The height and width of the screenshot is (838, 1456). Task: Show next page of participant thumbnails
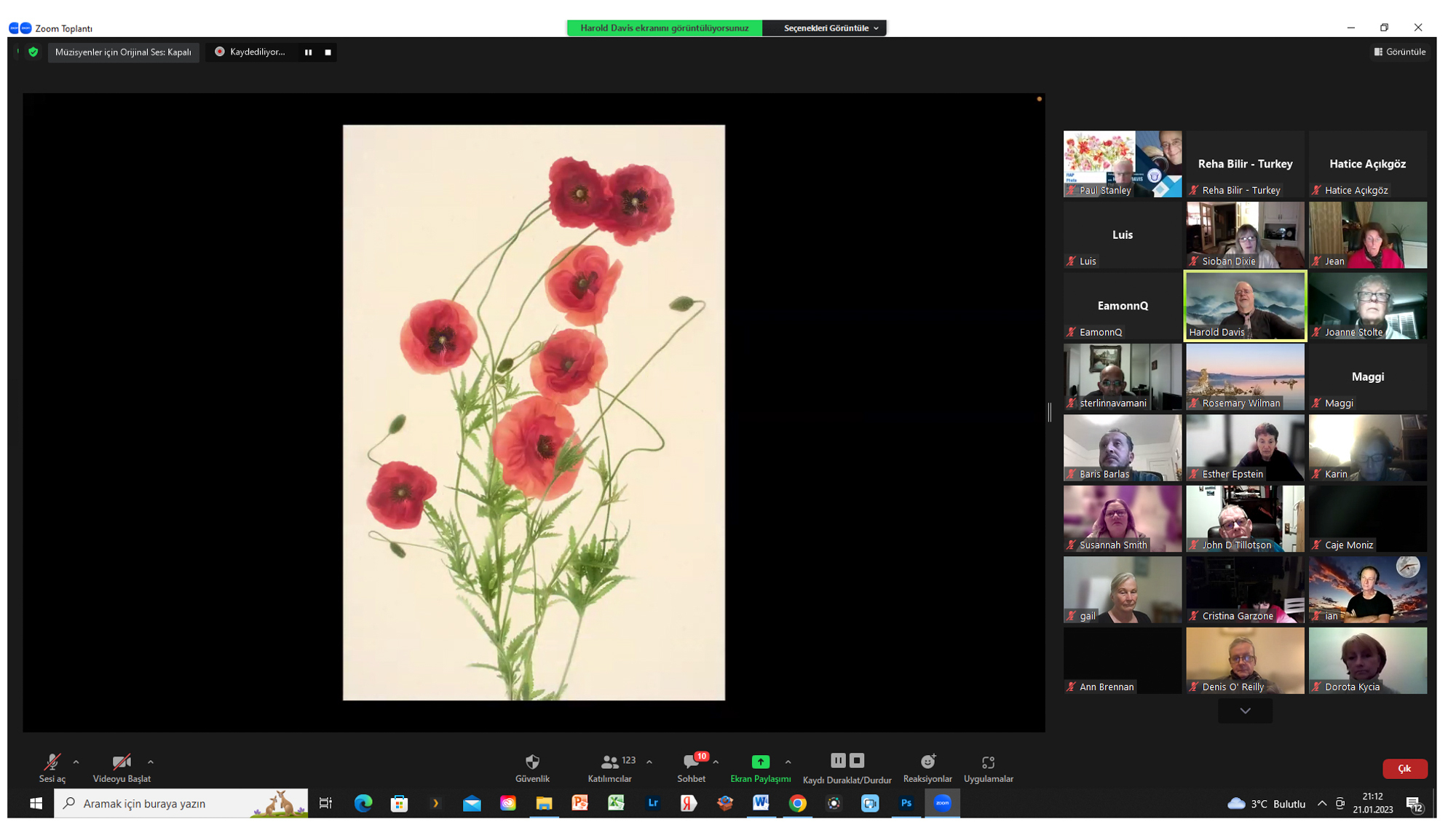(x=1245, y=711)
